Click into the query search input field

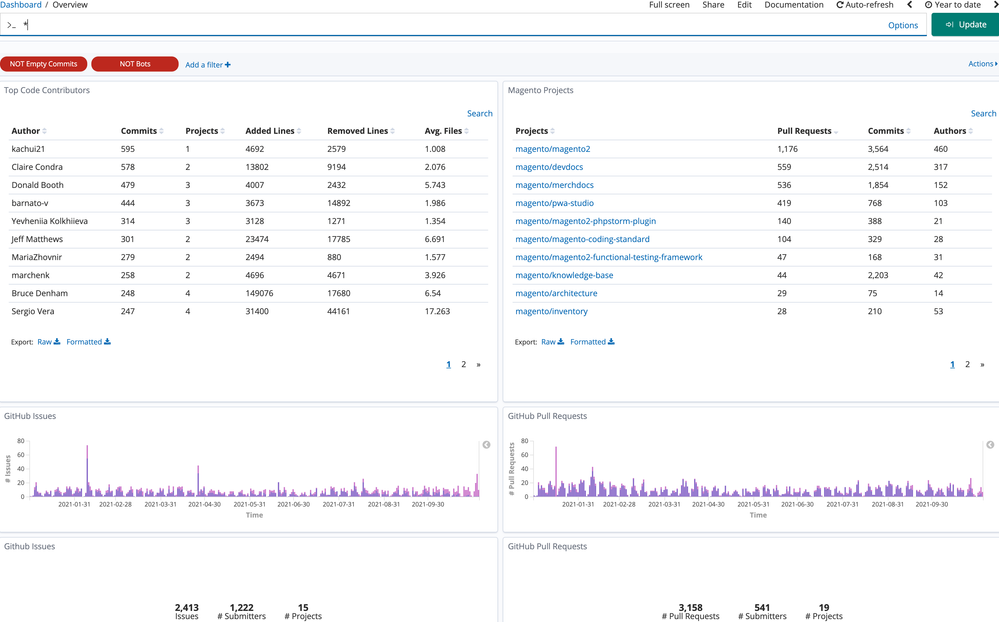click(x=450, y=25)
